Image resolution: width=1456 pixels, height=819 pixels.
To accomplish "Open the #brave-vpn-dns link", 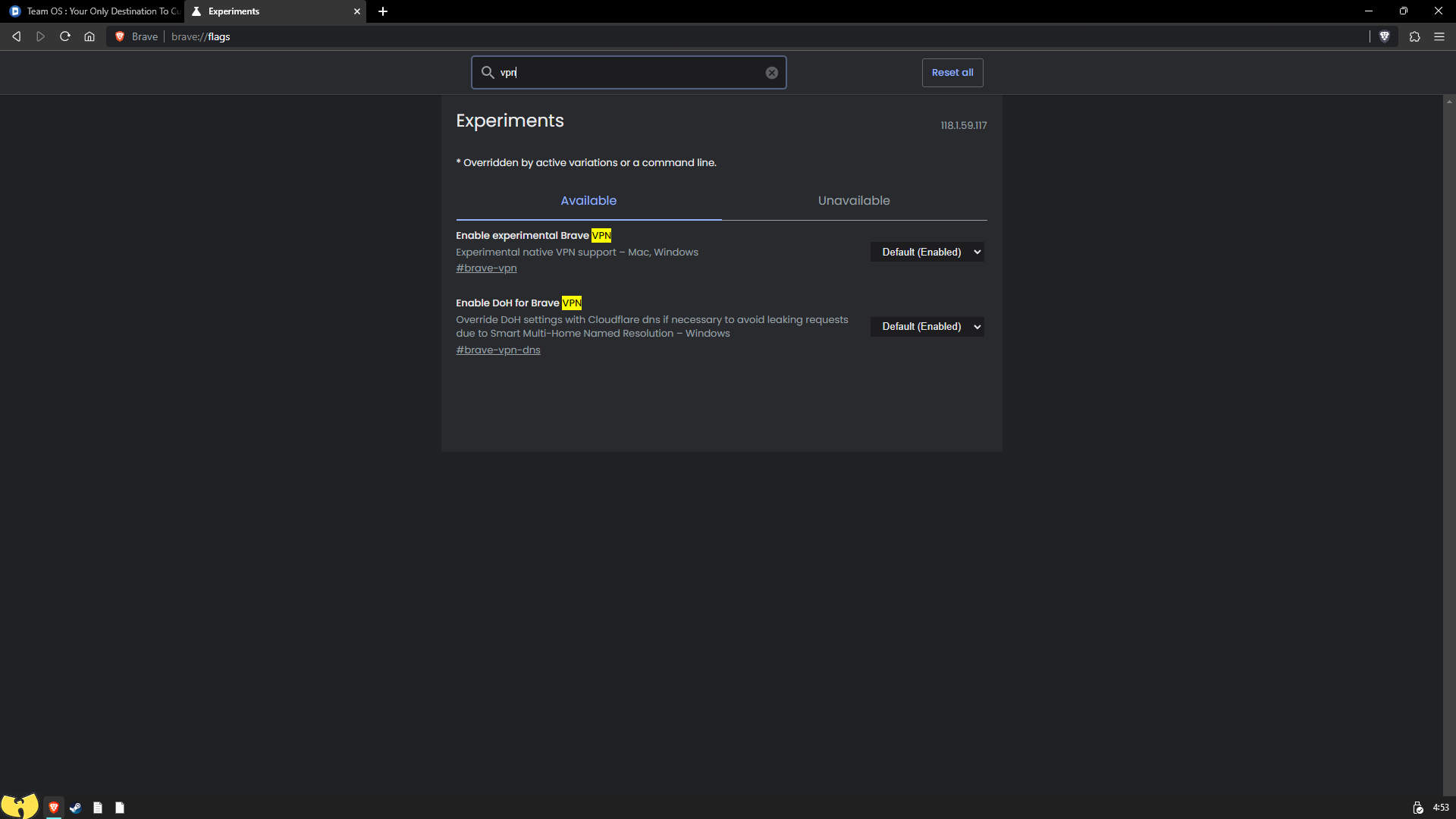I will tap(498, 350).
